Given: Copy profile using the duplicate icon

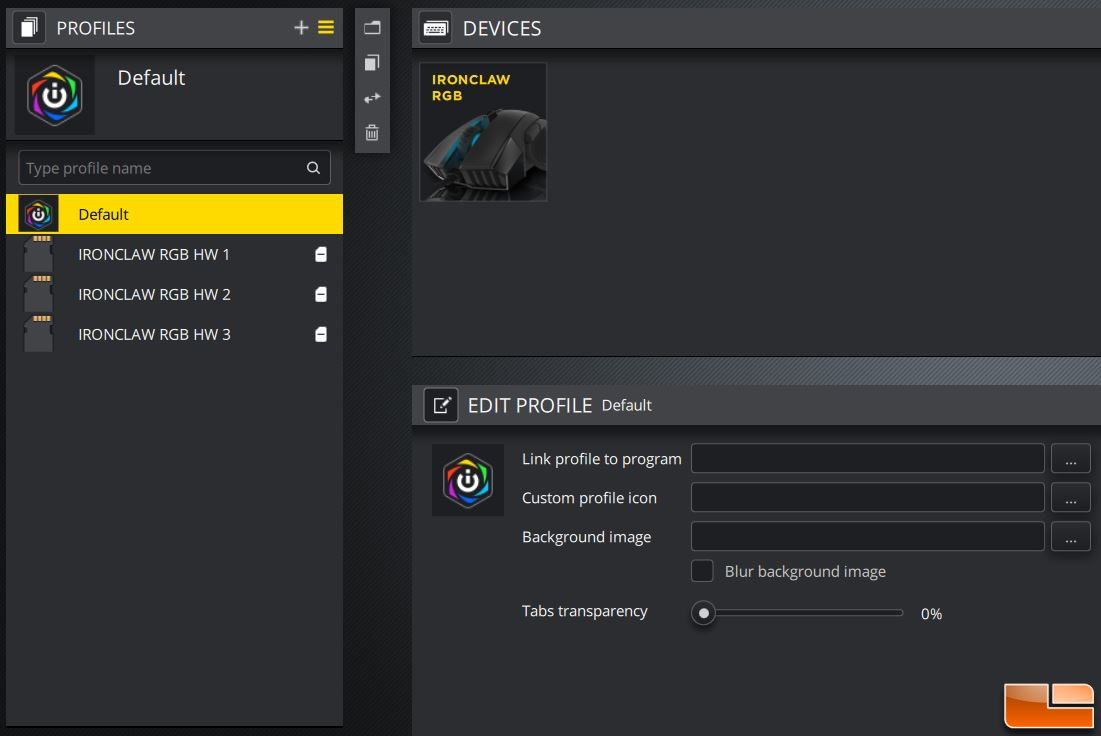Looking at the screenshot, I should pos(372,63).
